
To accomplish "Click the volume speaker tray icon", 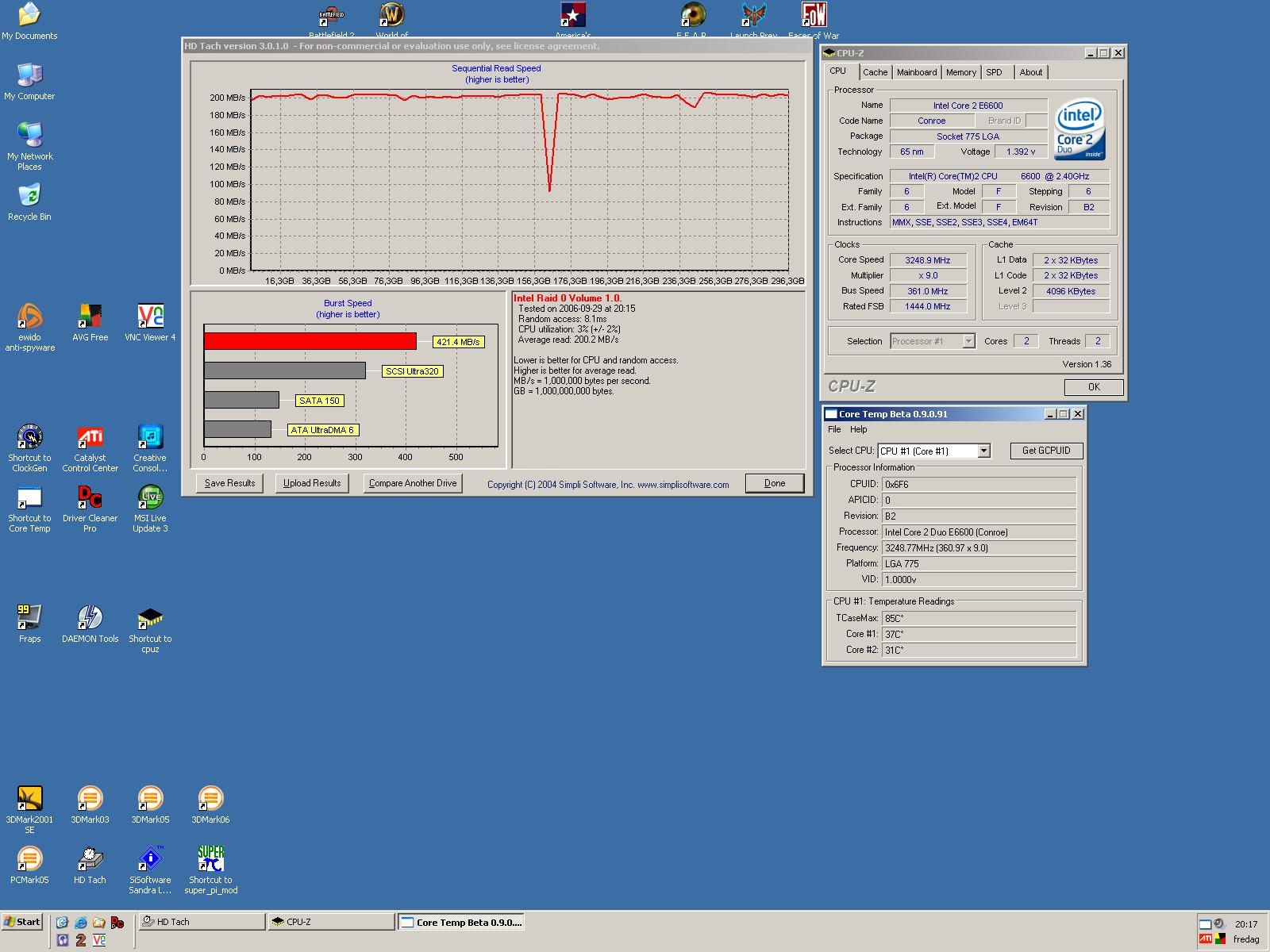I will (1220, 924).
